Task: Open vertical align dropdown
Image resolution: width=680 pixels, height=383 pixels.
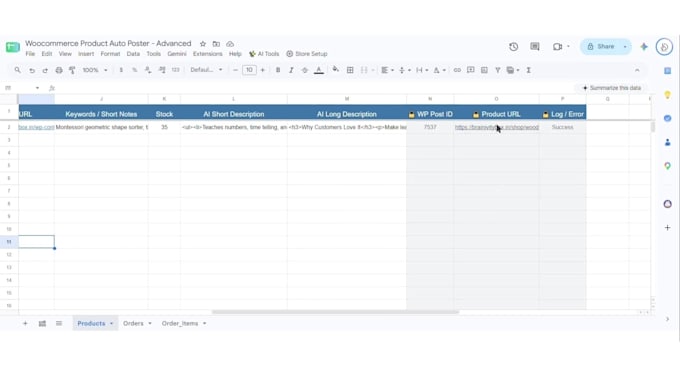Action: [404, 70]
